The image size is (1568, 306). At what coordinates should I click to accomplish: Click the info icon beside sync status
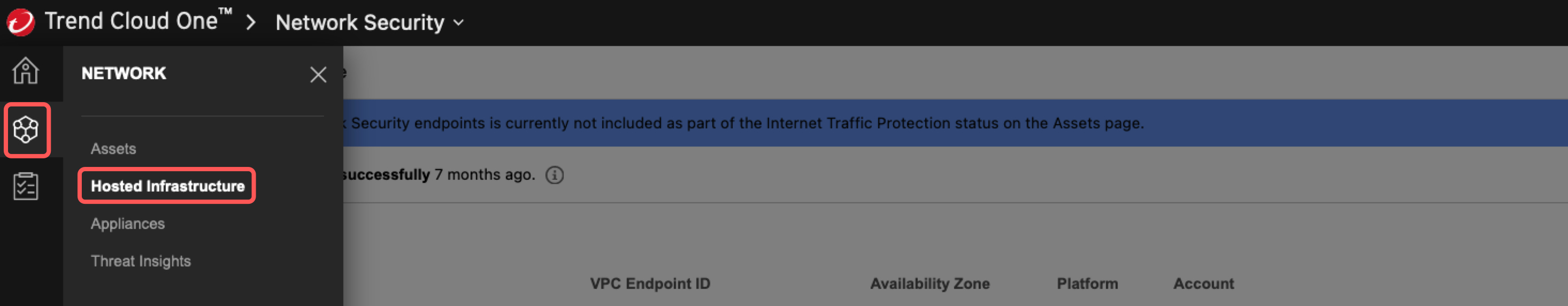click(554, 175)
